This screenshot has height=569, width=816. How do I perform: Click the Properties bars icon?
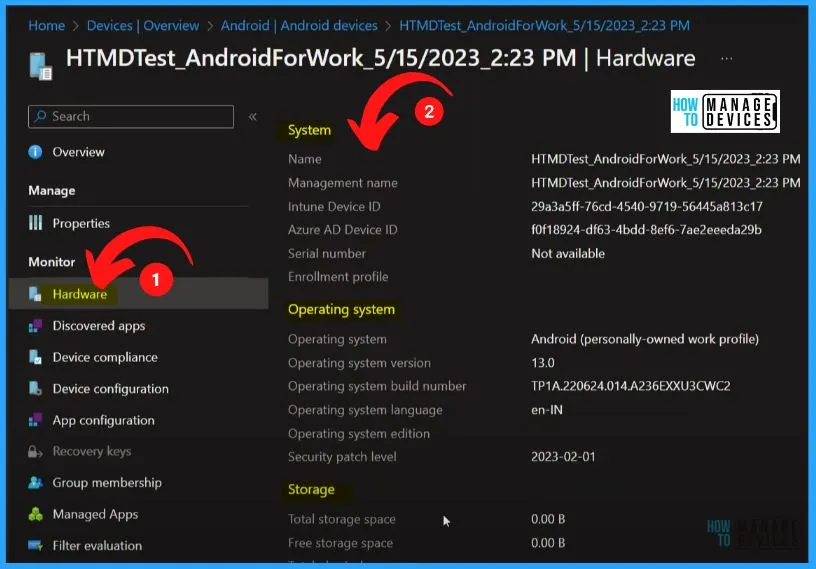(x=35, y=223)
